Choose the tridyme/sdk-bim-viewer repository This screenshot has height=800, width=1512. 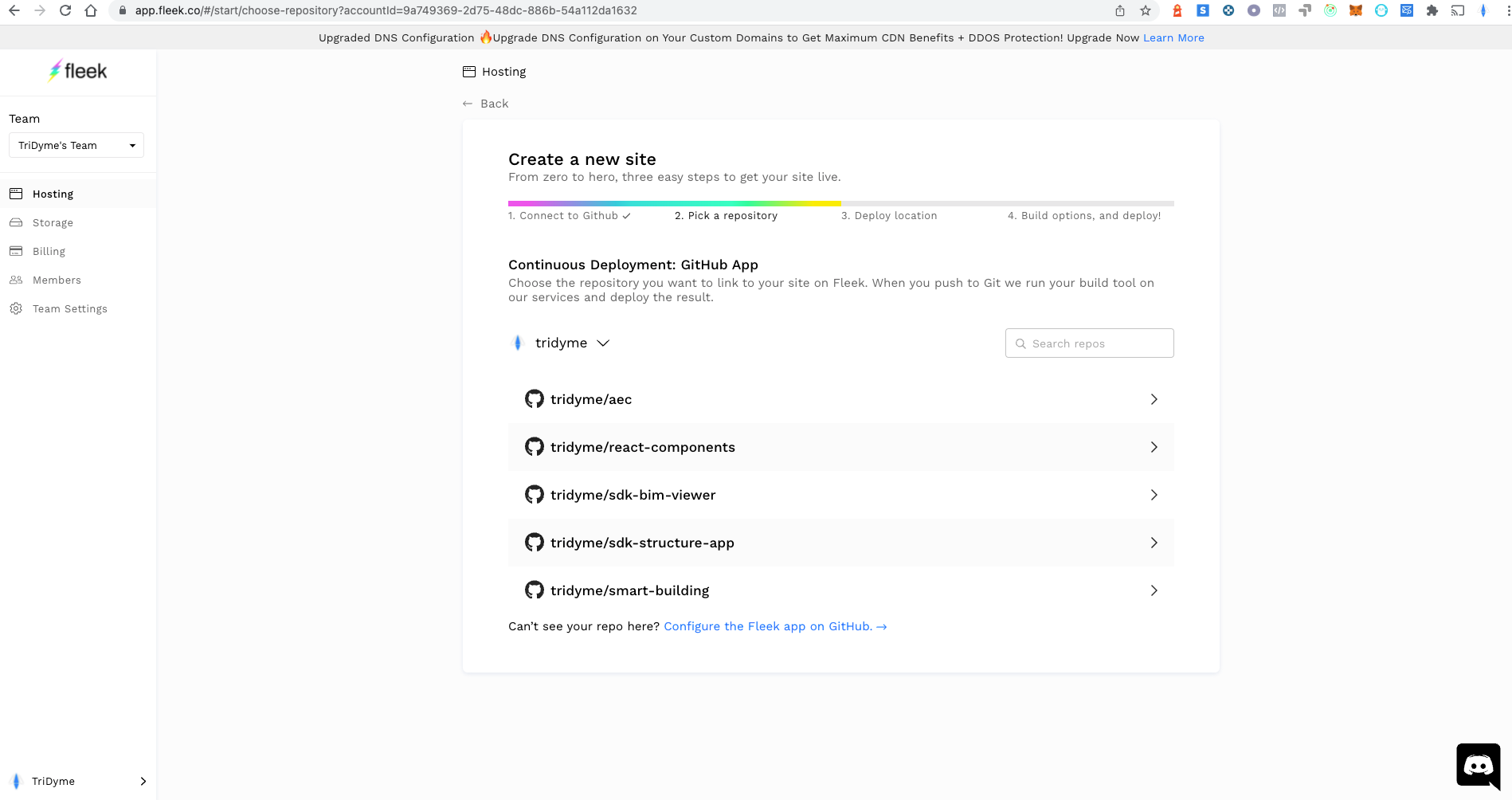841,495
